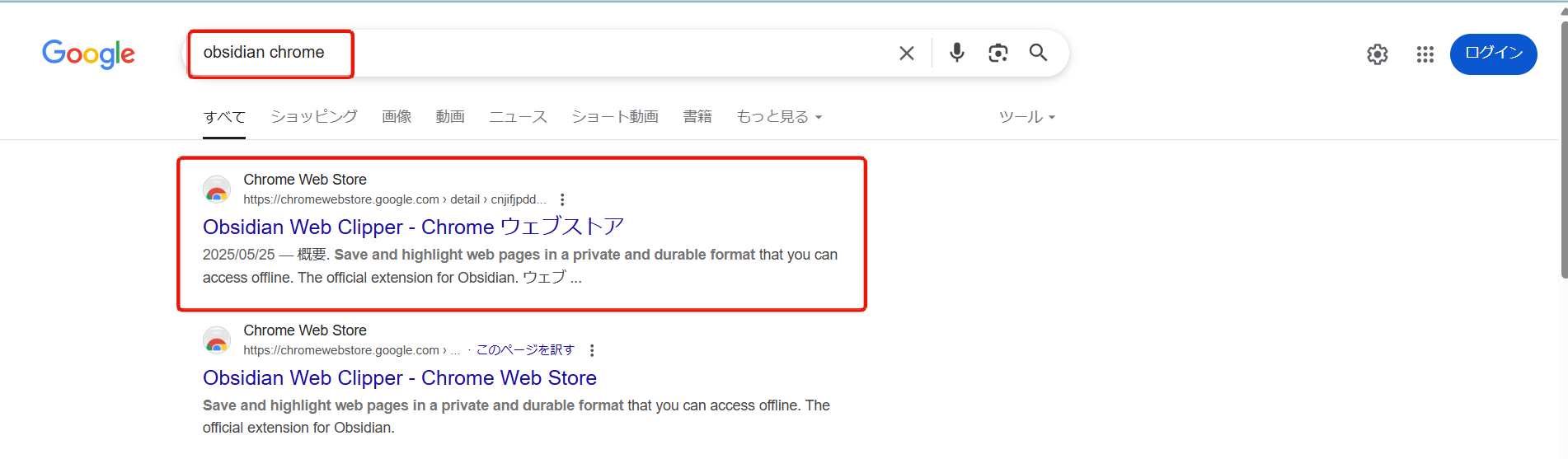The height and width of the screenshot is (459, 1568).
Task: Click the second Chrome Web Store favicon
Action: point(217,340)
